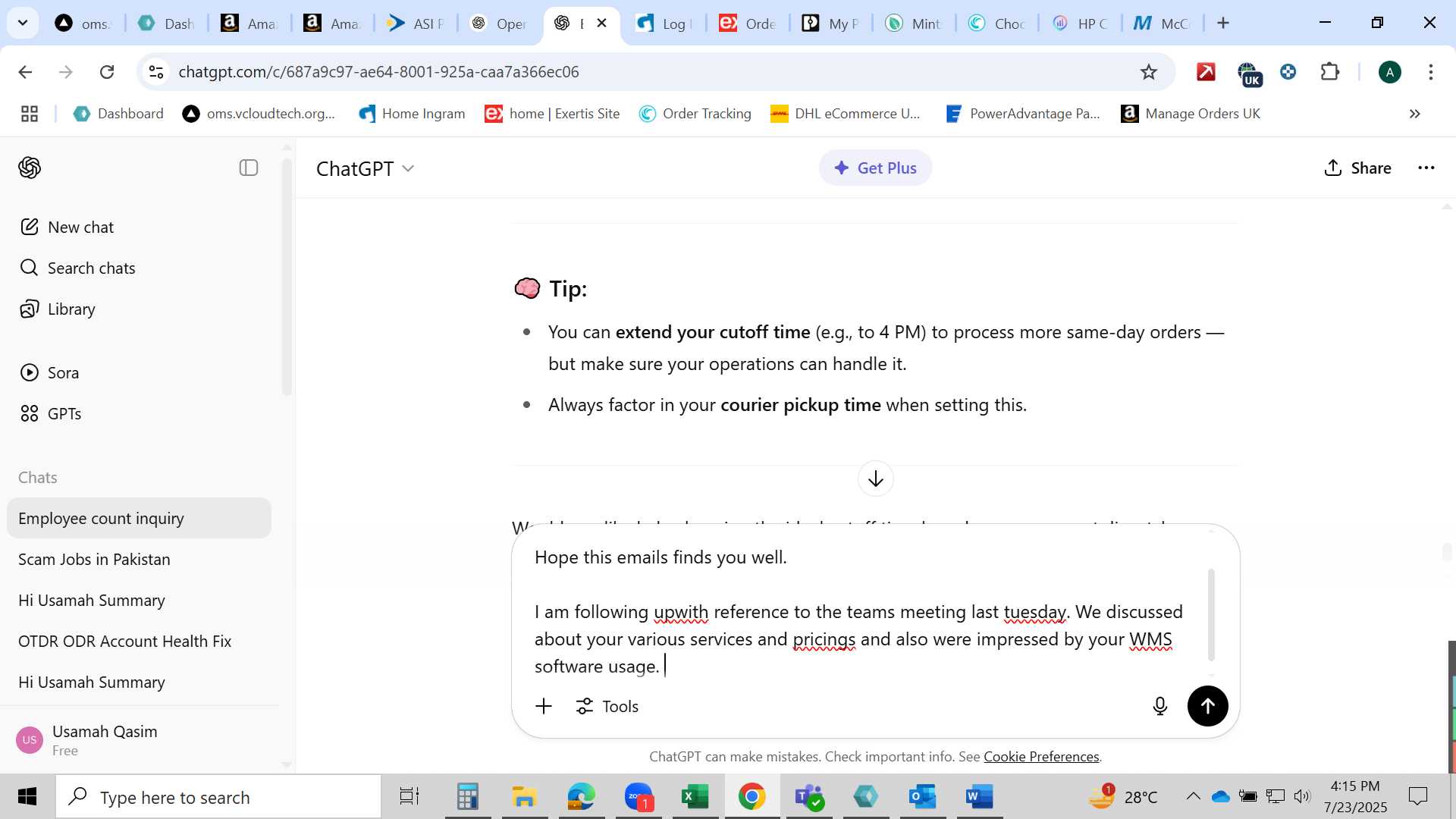Show more bookmarks with the double chevron
Screen dimensions: 1456x819
tap(1414, 114)
